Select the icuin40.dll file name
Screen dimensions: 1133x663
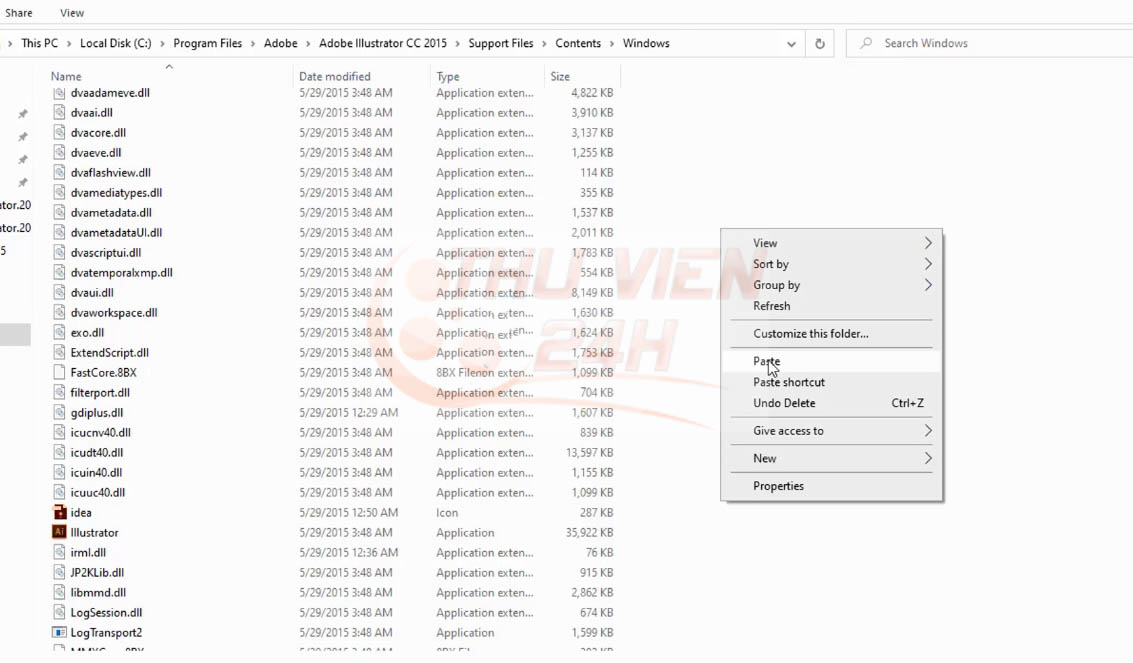(96, 472)
